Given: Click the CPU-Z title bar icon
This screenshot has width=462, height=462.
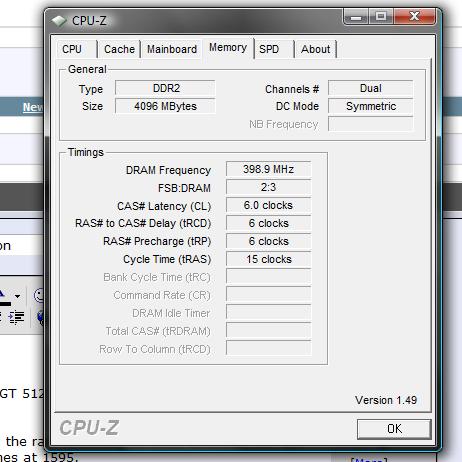Looking at the screenshot, I should point(59,21).
